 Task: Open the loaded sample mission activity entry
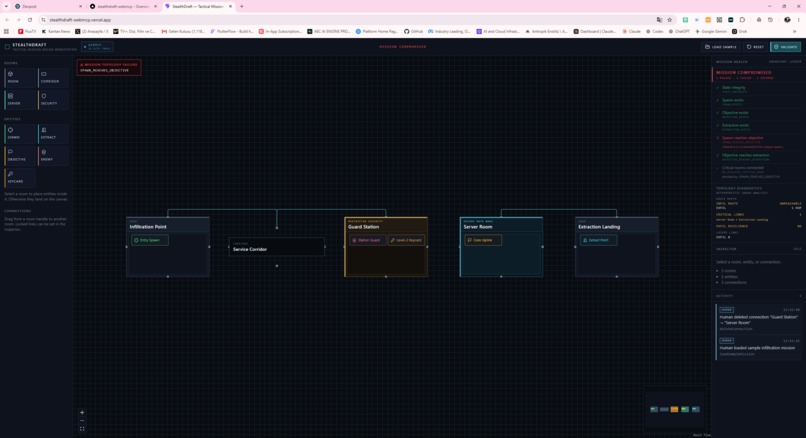[x=759, y=347]
